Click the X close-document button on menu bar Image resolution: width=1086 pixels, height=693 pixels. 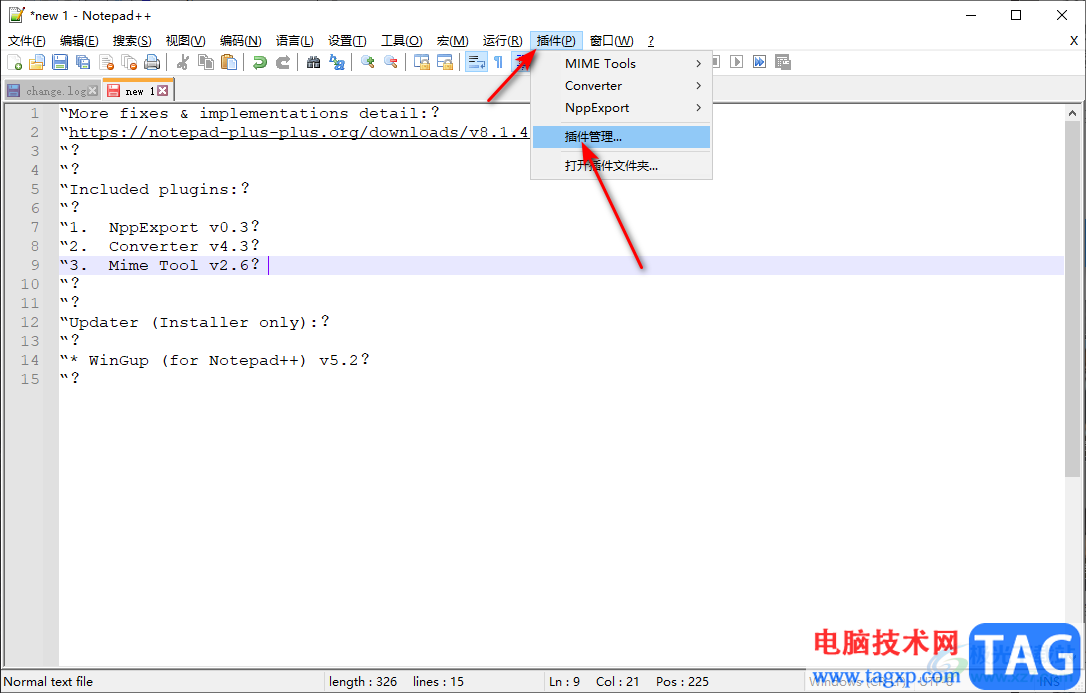pos(1074,41)
